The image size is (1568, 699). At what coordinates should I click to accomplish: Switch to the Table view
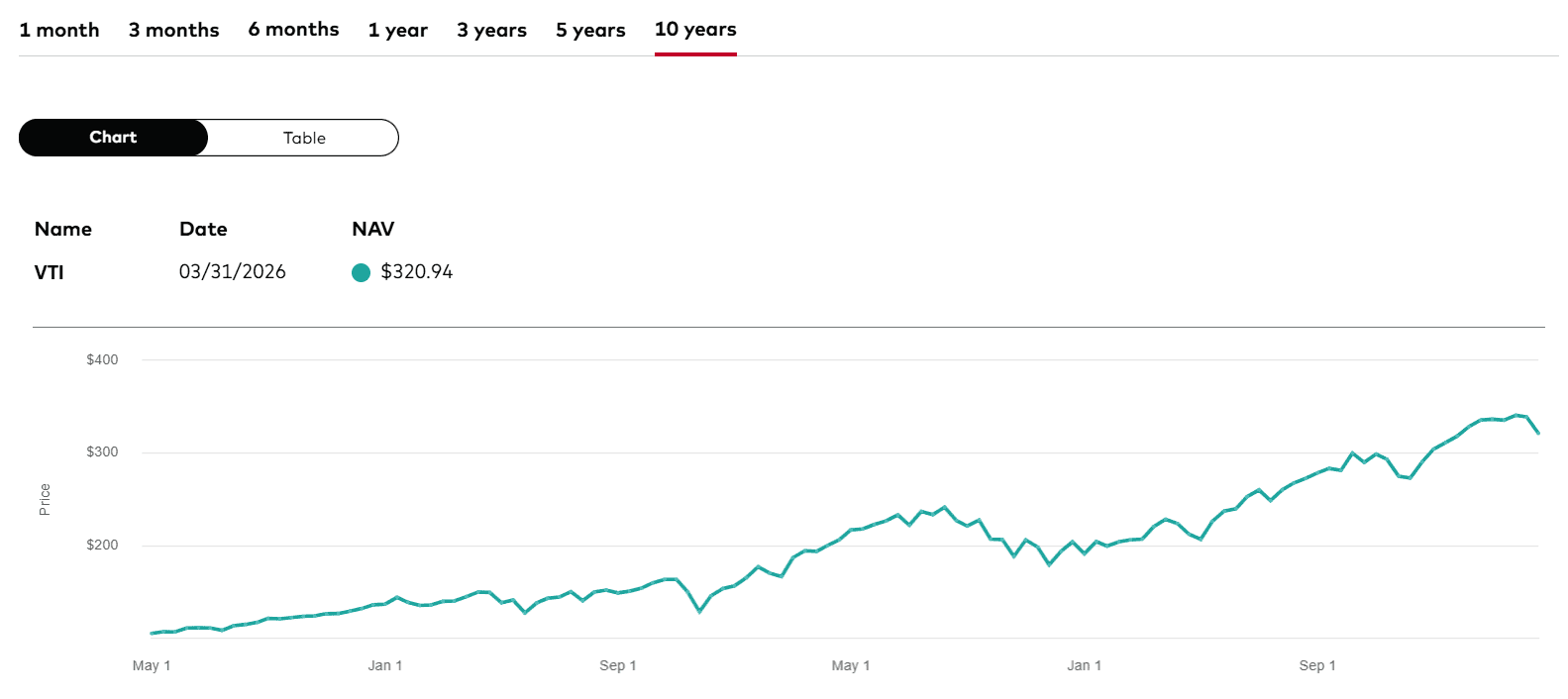[x=303, y=138]
